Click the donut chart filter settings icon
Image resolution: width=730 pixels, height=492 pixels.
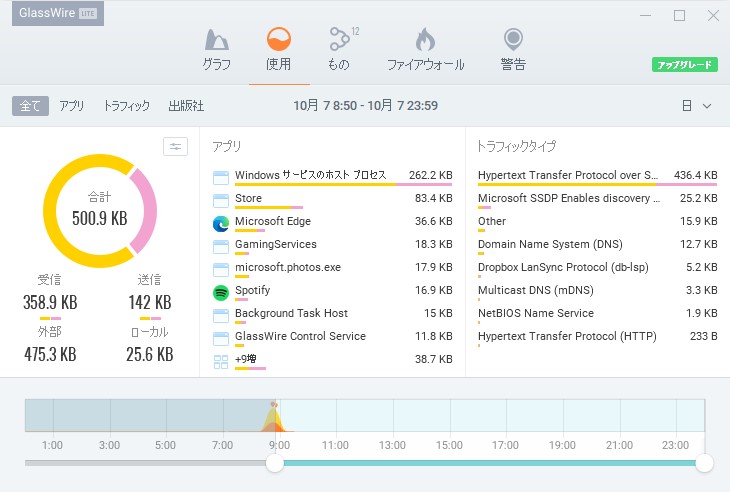(x=176, y=147)
